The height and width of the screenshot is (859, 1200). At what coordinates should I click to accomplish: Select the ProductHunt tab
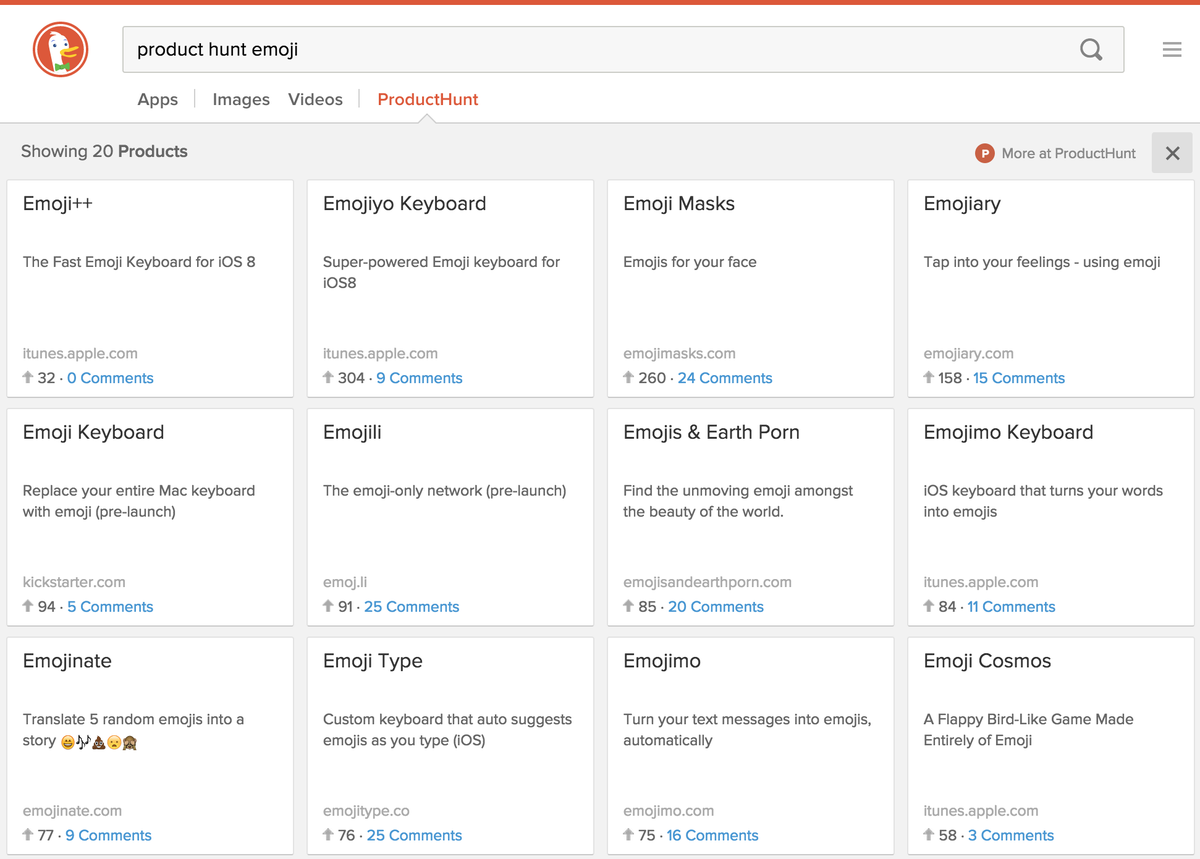pyautogui.click(x=428, y=100)
